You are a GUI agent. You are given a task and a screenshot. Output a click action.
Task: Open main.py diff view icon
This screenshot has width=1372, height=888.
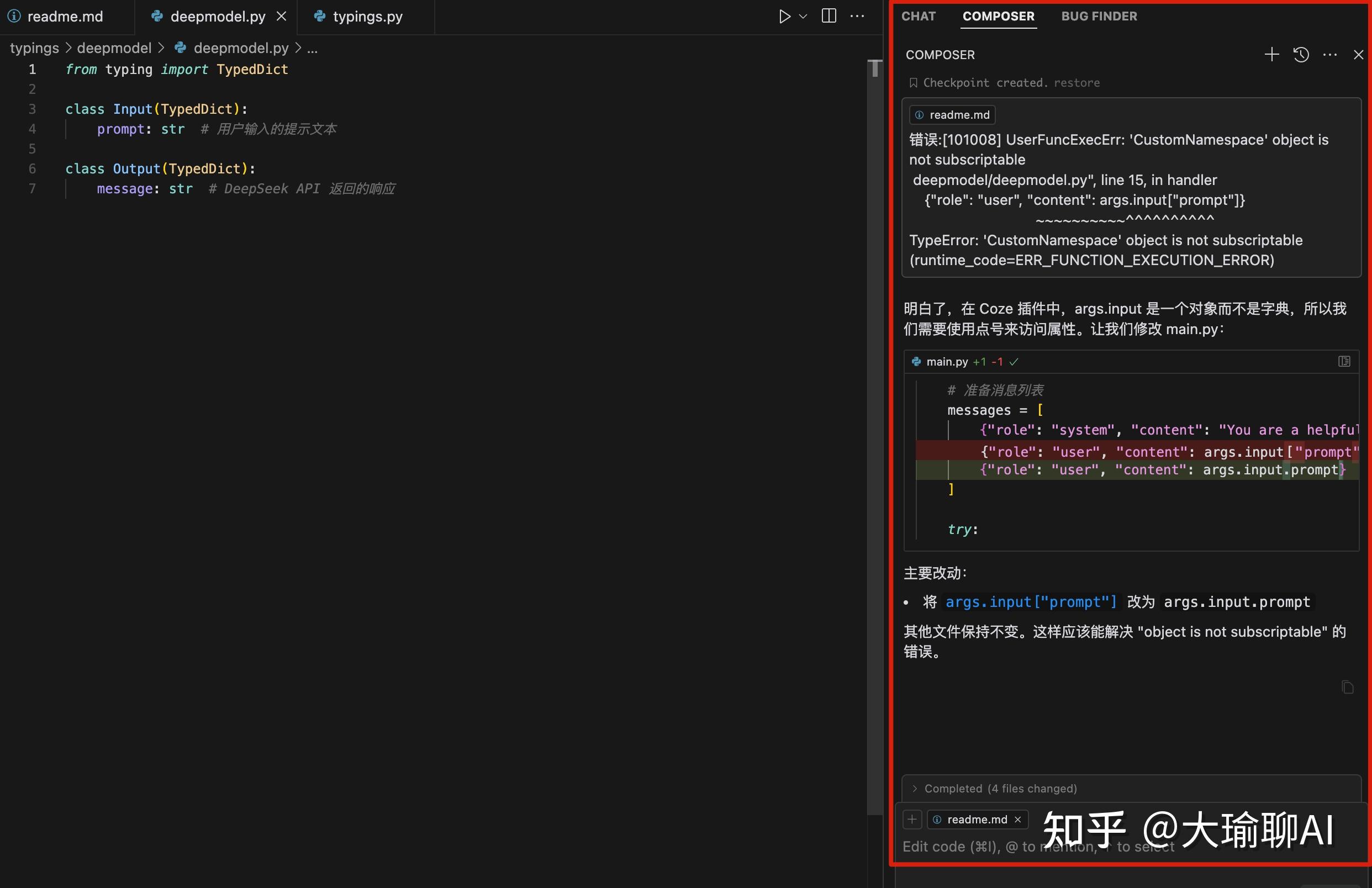point(1344,361)
